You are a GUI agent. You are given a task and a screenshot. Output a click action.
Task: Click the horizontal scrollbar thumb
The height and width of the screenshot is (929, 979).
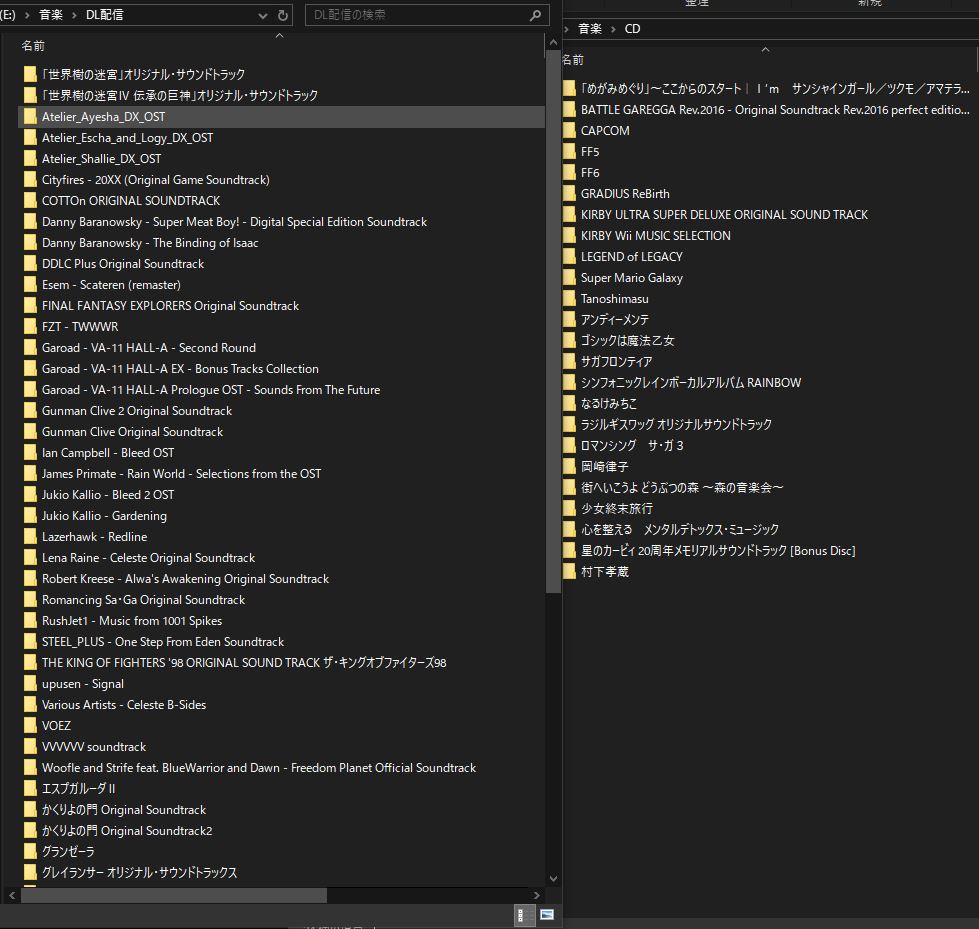click(x=174, y=895)
